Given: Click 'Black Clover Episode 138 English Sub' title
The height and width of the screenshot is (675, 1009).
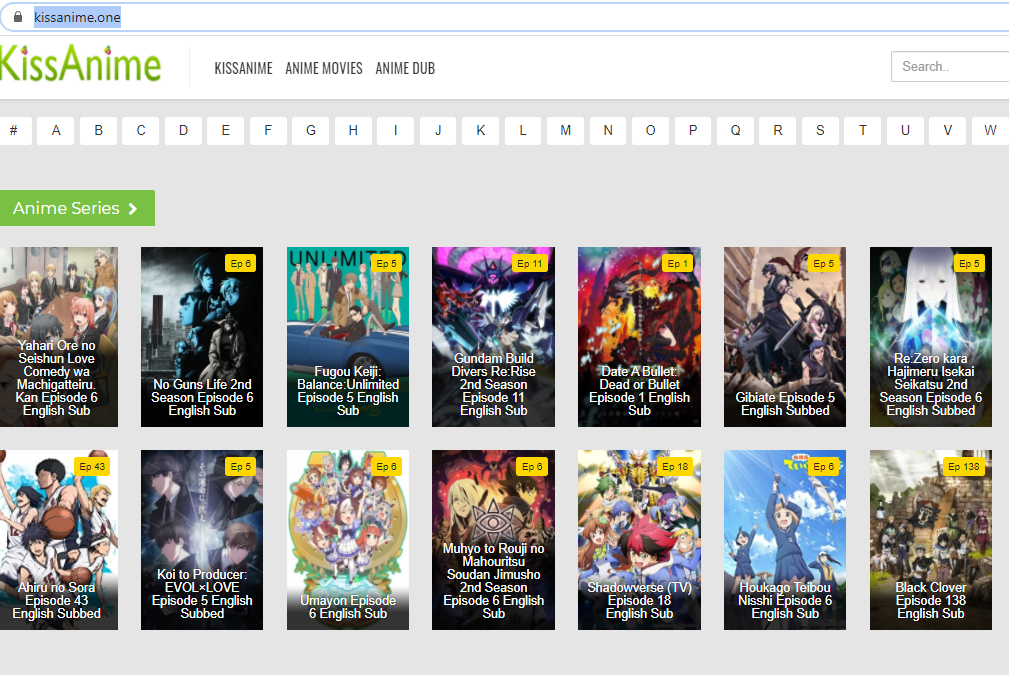Looking at the screenshot, I should pyautogui.click(x=931, y=600).
